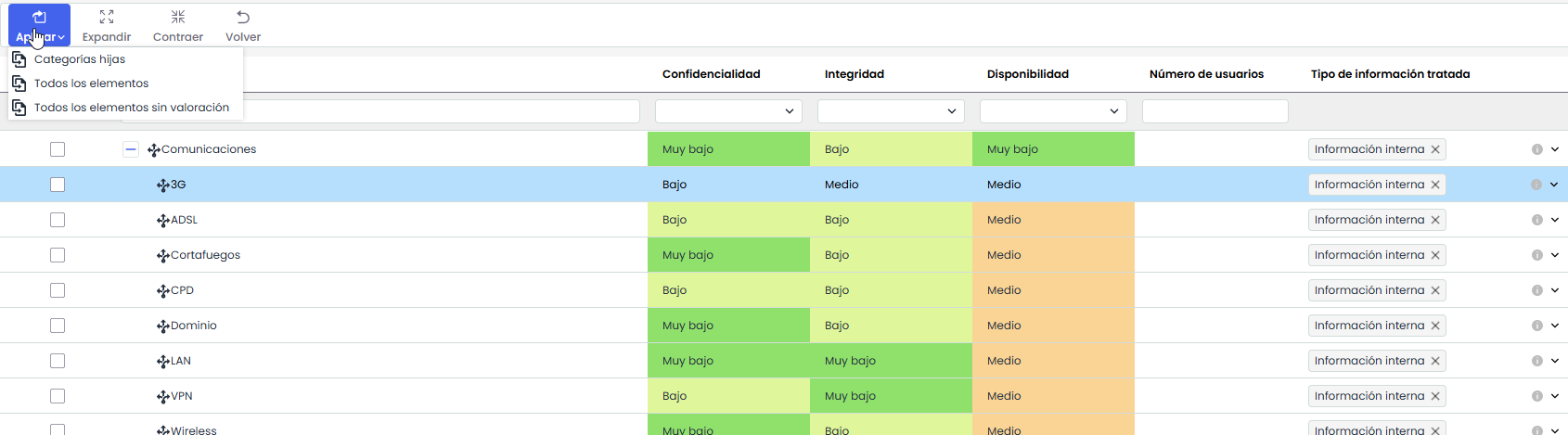
Task: Click the Número de usuarios filter field
Action: point(1215,111)
